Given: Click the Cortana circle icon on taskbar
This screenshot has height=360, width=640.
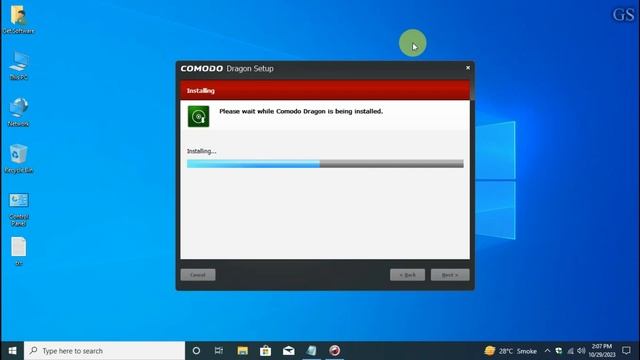Looking at the screenshot, I should point(196,351).
